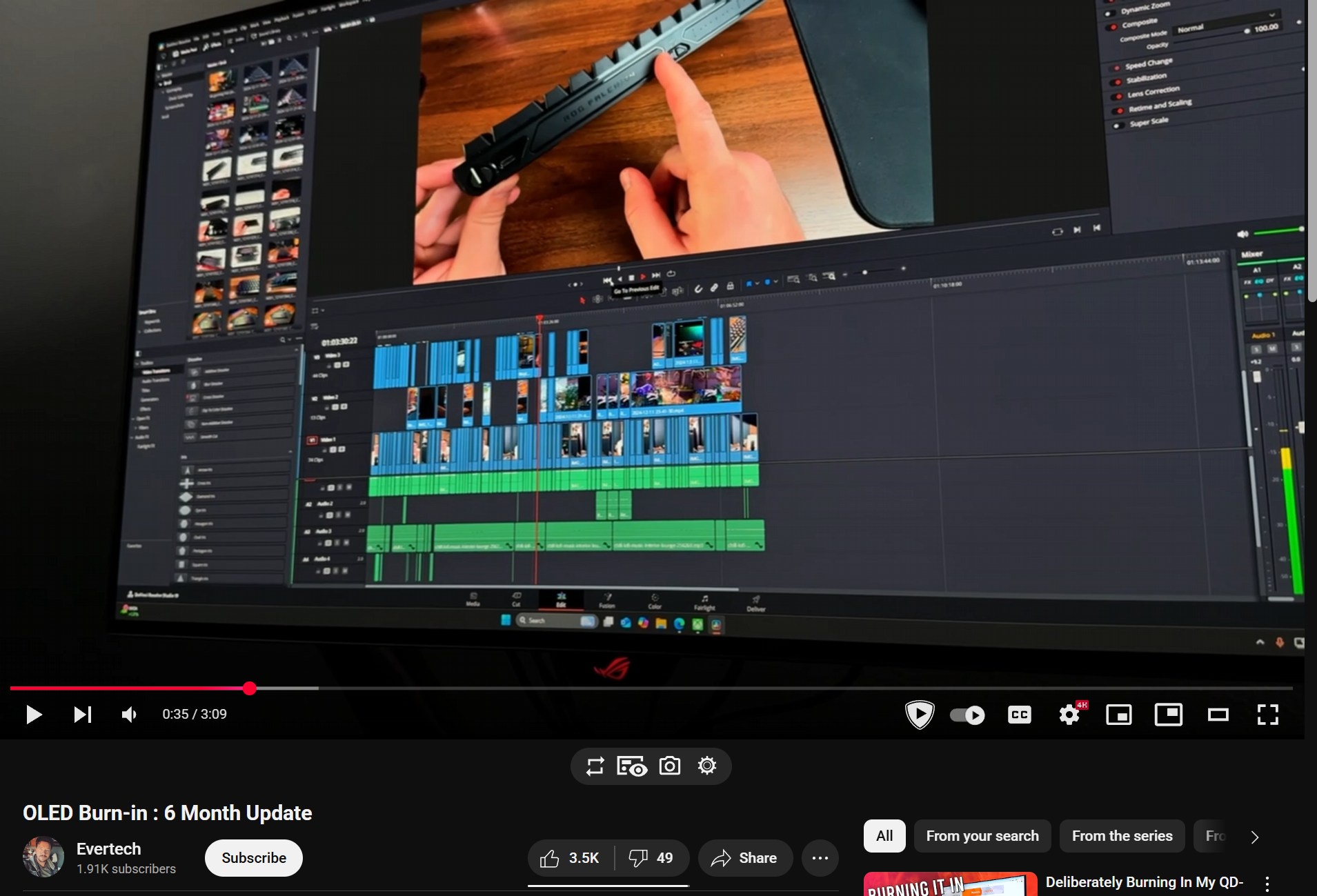Open the Burning It In video thumbnail
Viewport: 1317px width, 896px height.
coord(951,884)
